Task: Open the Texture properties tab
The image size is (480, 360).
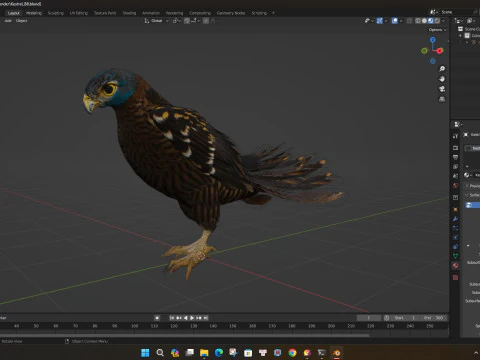Action: click(x=456, y=277)
